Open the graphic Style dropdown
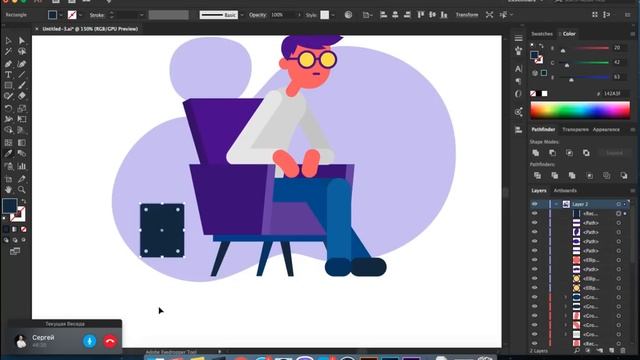Screen dimensions: 640x360 click(333, 15)
